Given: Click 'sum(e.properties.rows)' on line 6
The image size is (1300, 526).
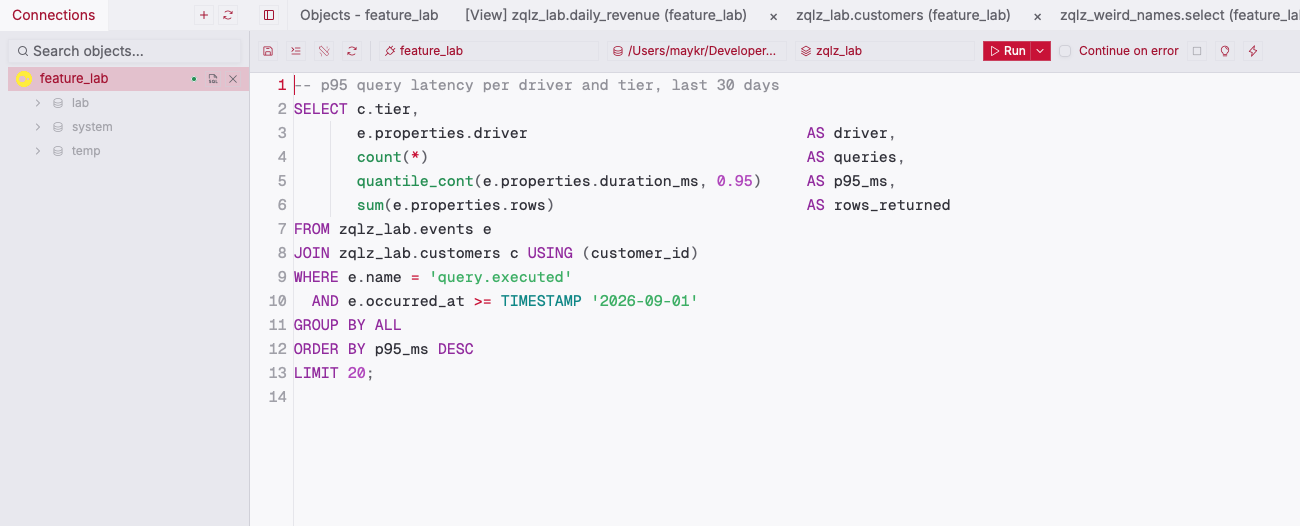Looking at the screenshot, I should (x=455, y=205).
